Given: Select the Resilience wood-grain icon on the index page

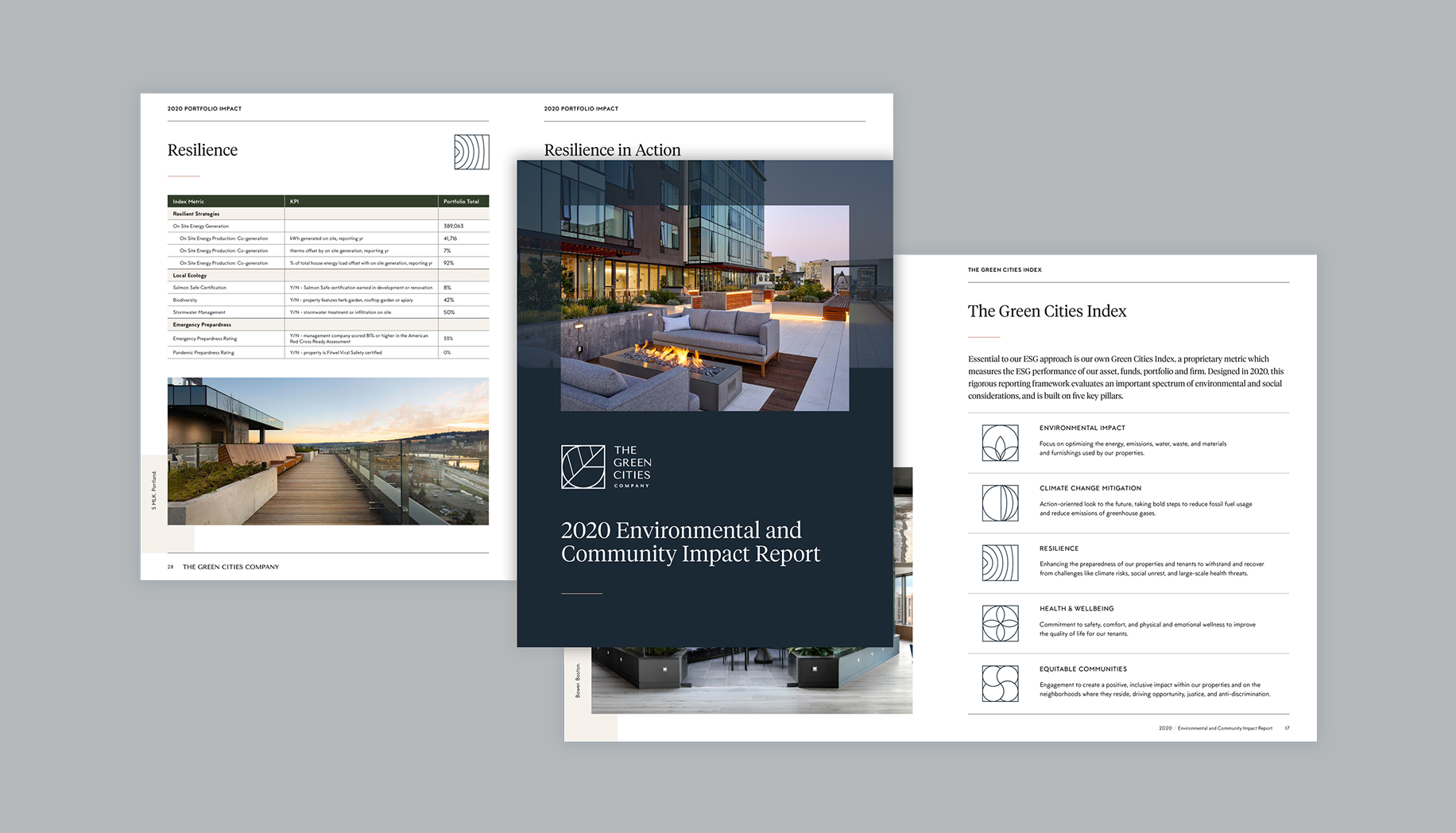Looking at the screenshot, I should 999,563.
